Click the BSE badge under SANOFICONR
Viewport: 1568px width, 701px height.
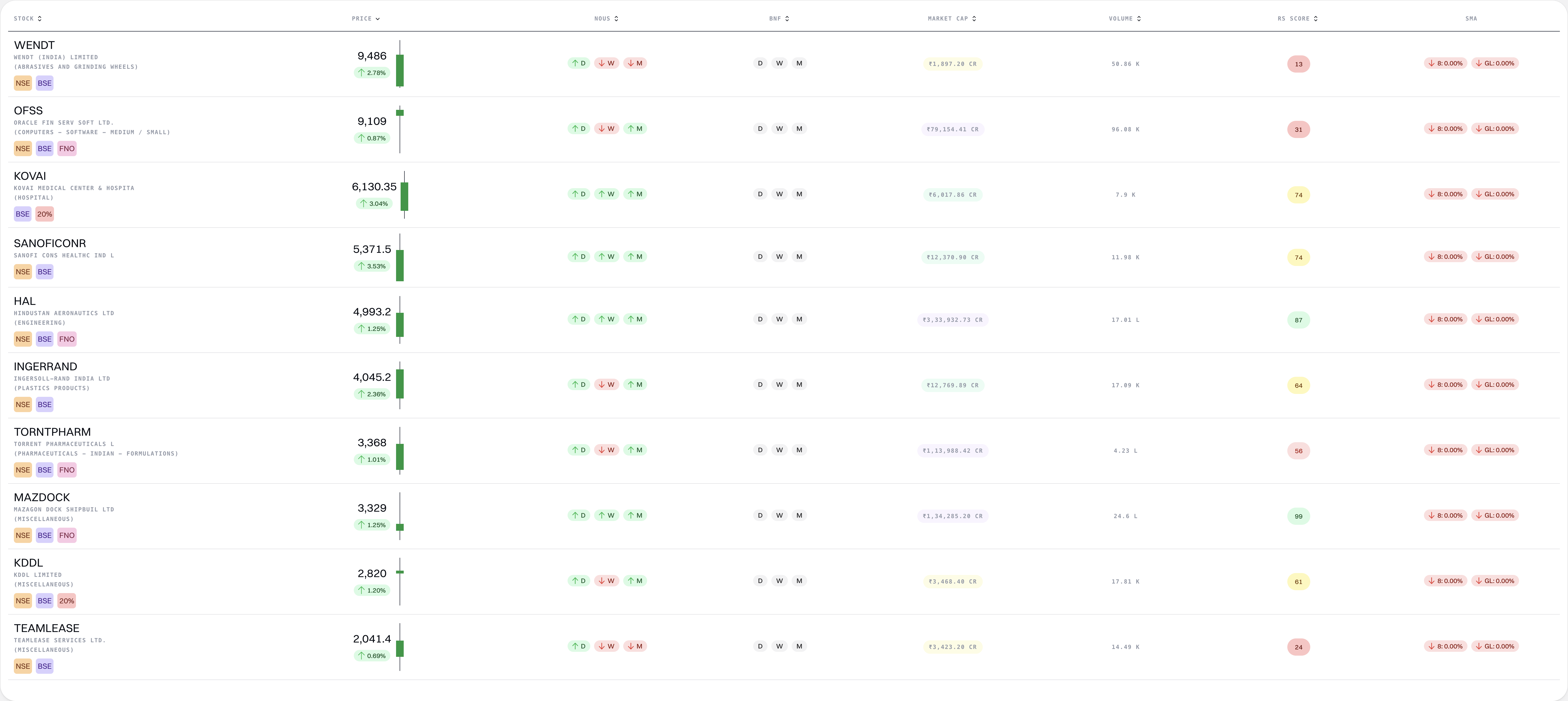tap(44, 272)
